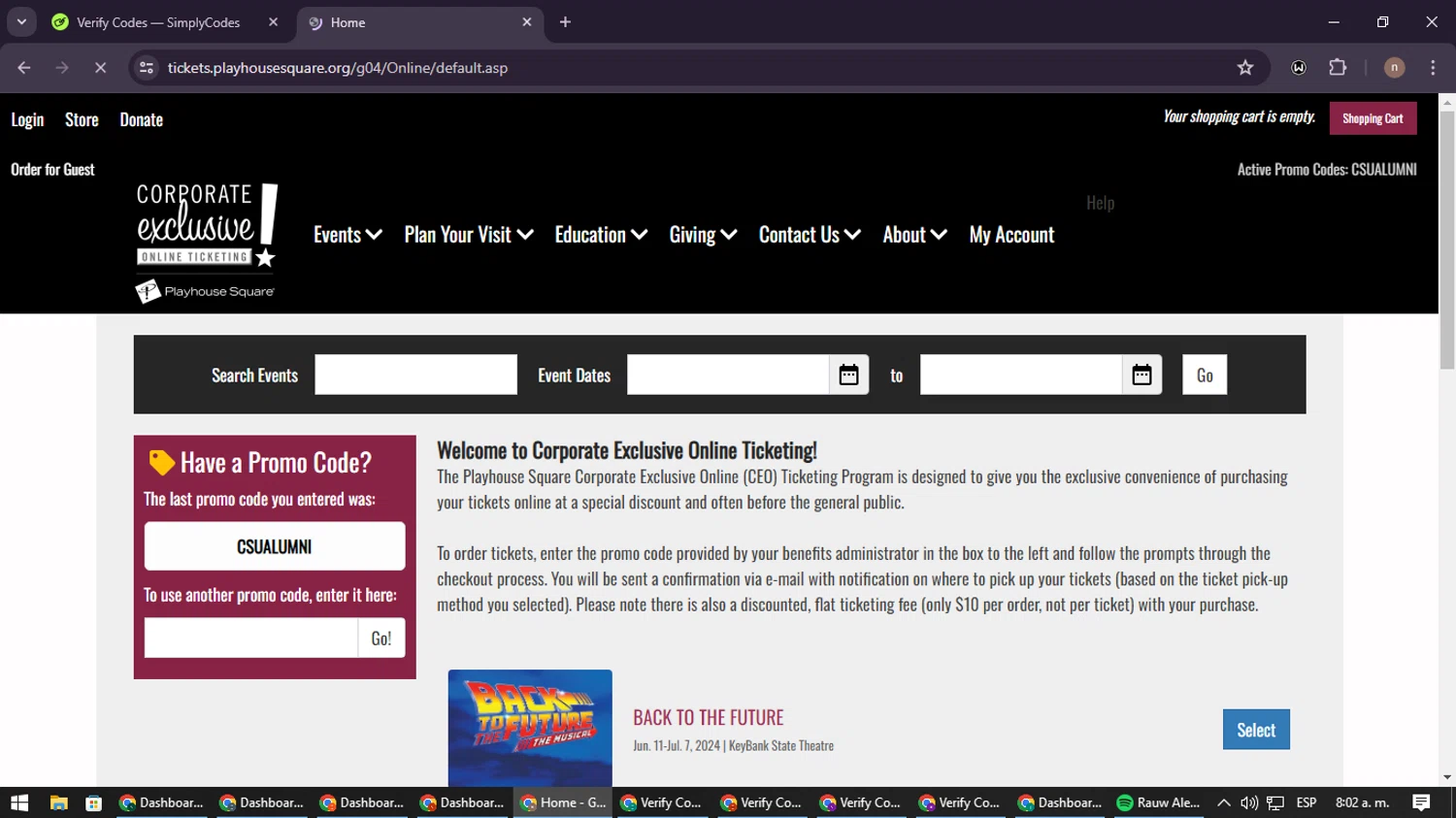Expand the About menu
This screenshot has width=1456, height=818.
pos(914,235)
